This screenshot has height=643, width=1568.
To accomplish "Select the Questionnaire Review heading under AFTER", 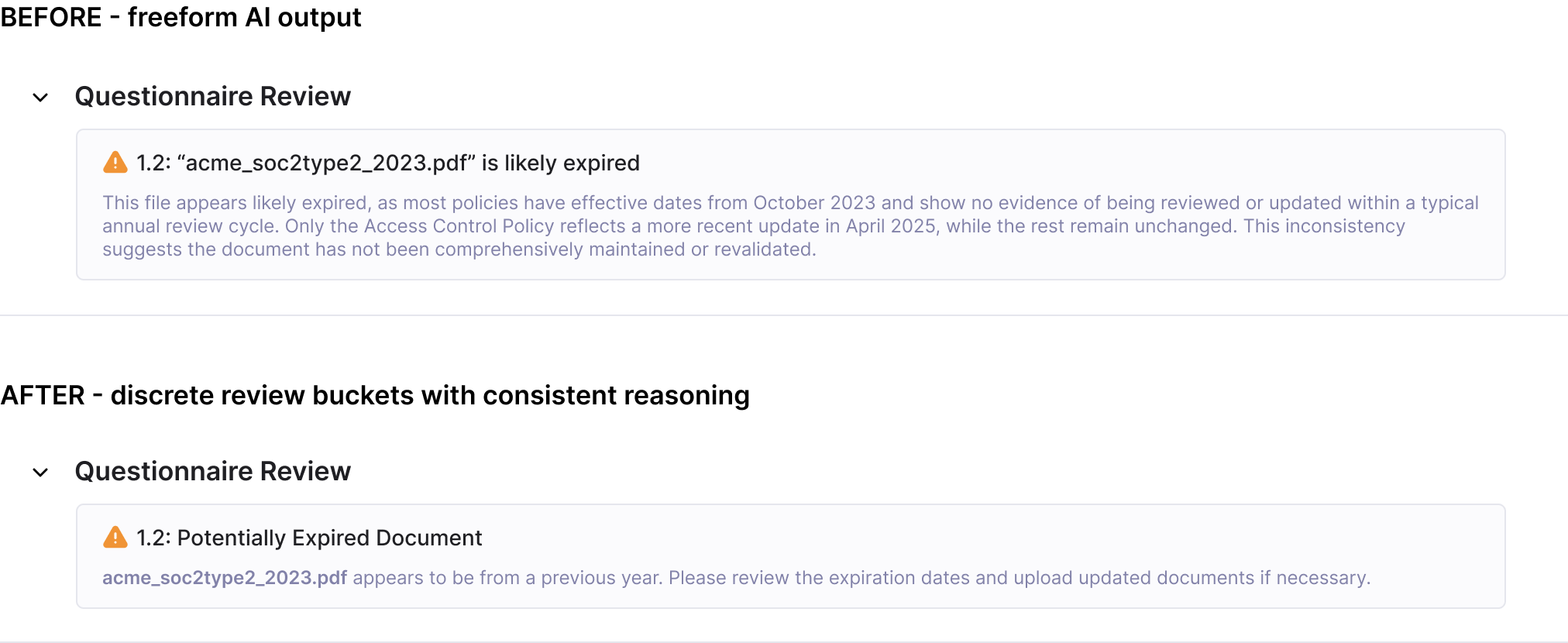I will (213, 471).
